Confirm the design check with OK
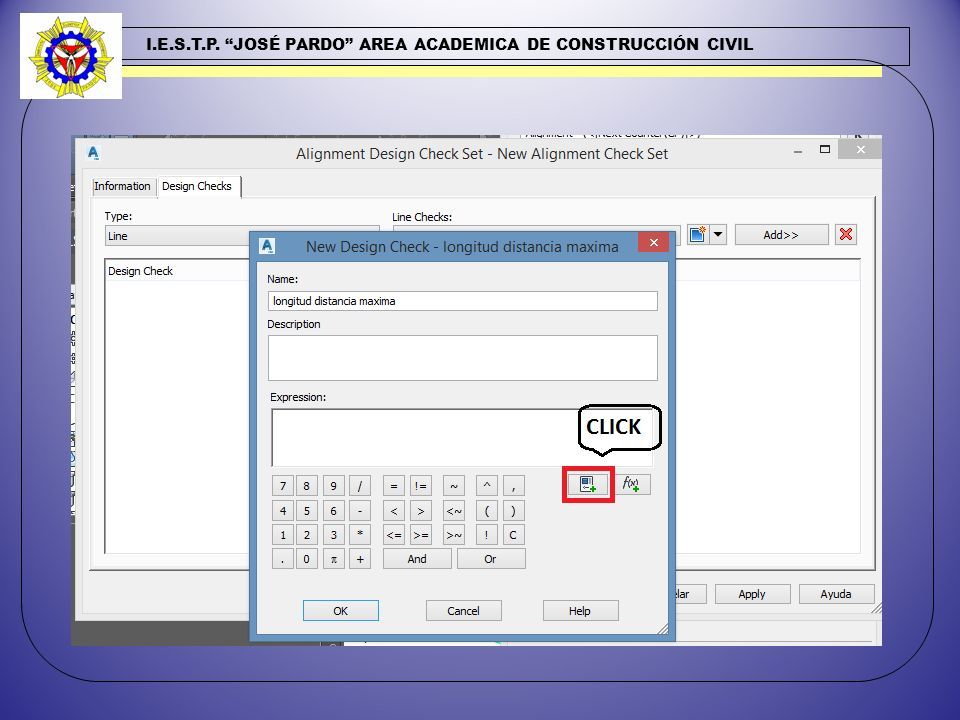960x720 pixels. coord(340,610)
